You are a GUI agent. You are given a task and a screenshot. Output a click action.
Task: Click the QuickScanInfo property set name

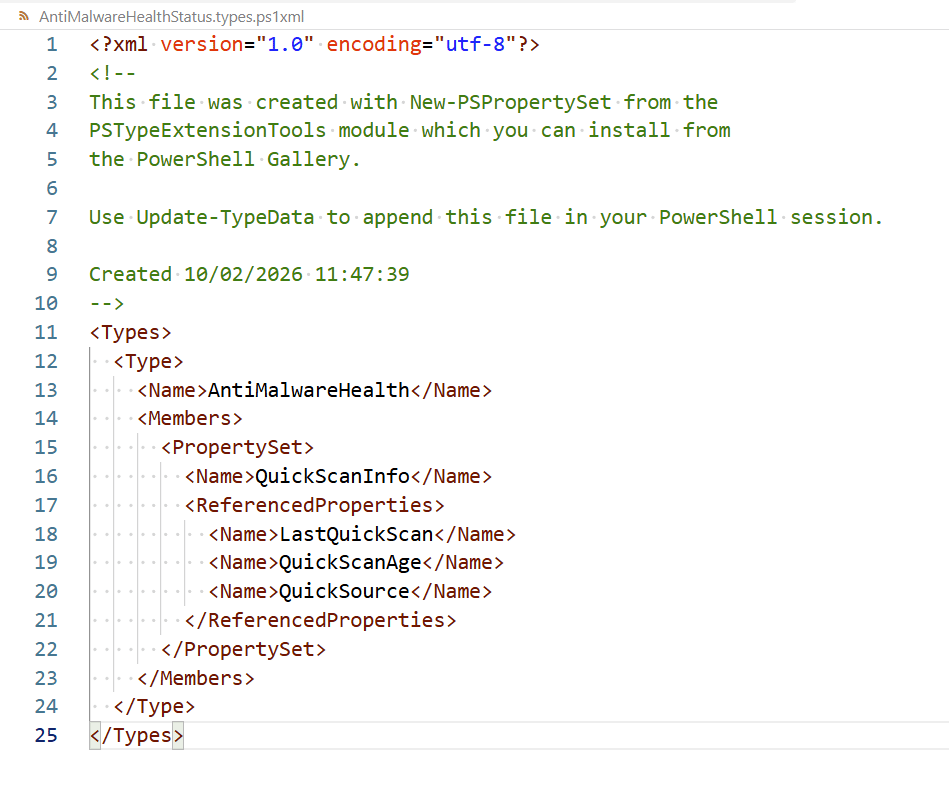coord(332,476)
